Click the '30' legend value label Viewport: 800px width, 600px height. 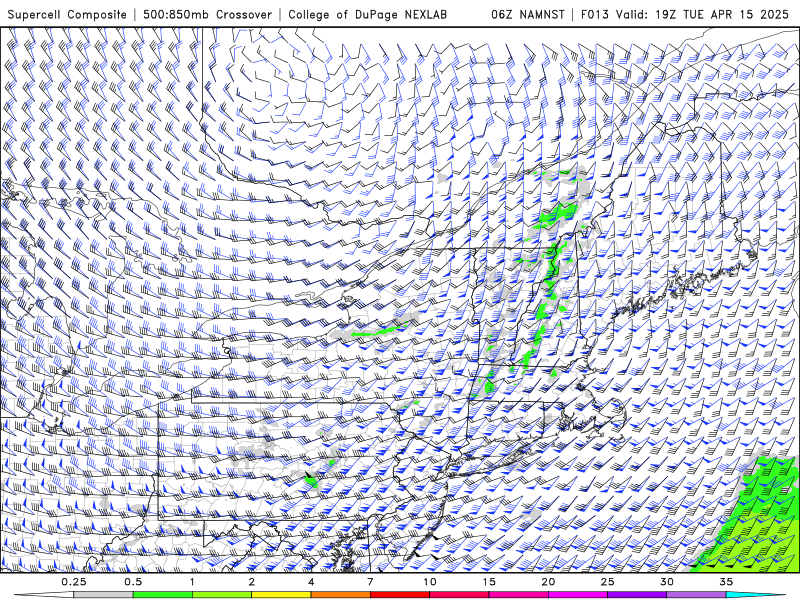666,582
